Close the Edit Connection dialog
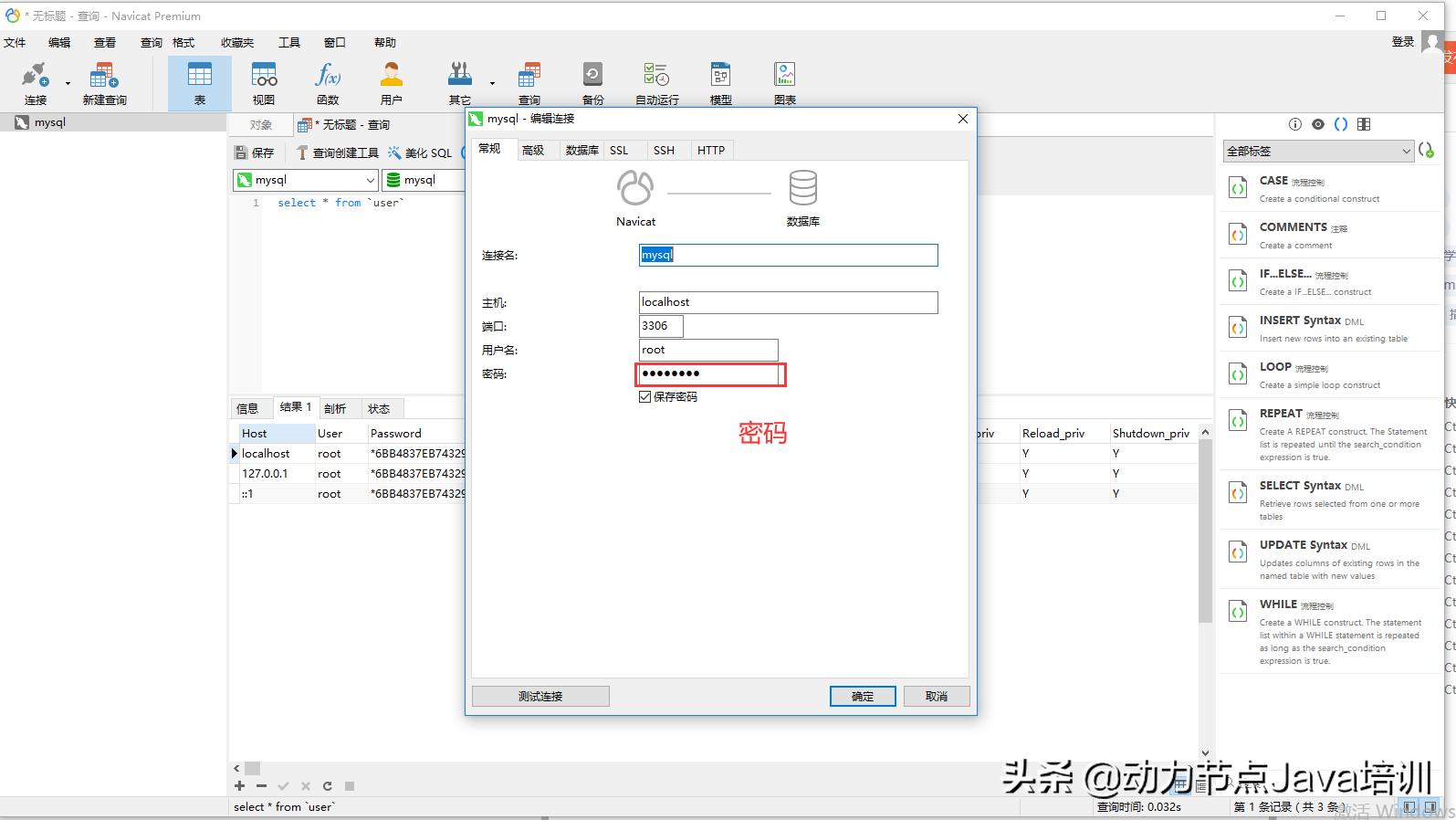Screen dimensions: 1456x820 tap(962, 119)
